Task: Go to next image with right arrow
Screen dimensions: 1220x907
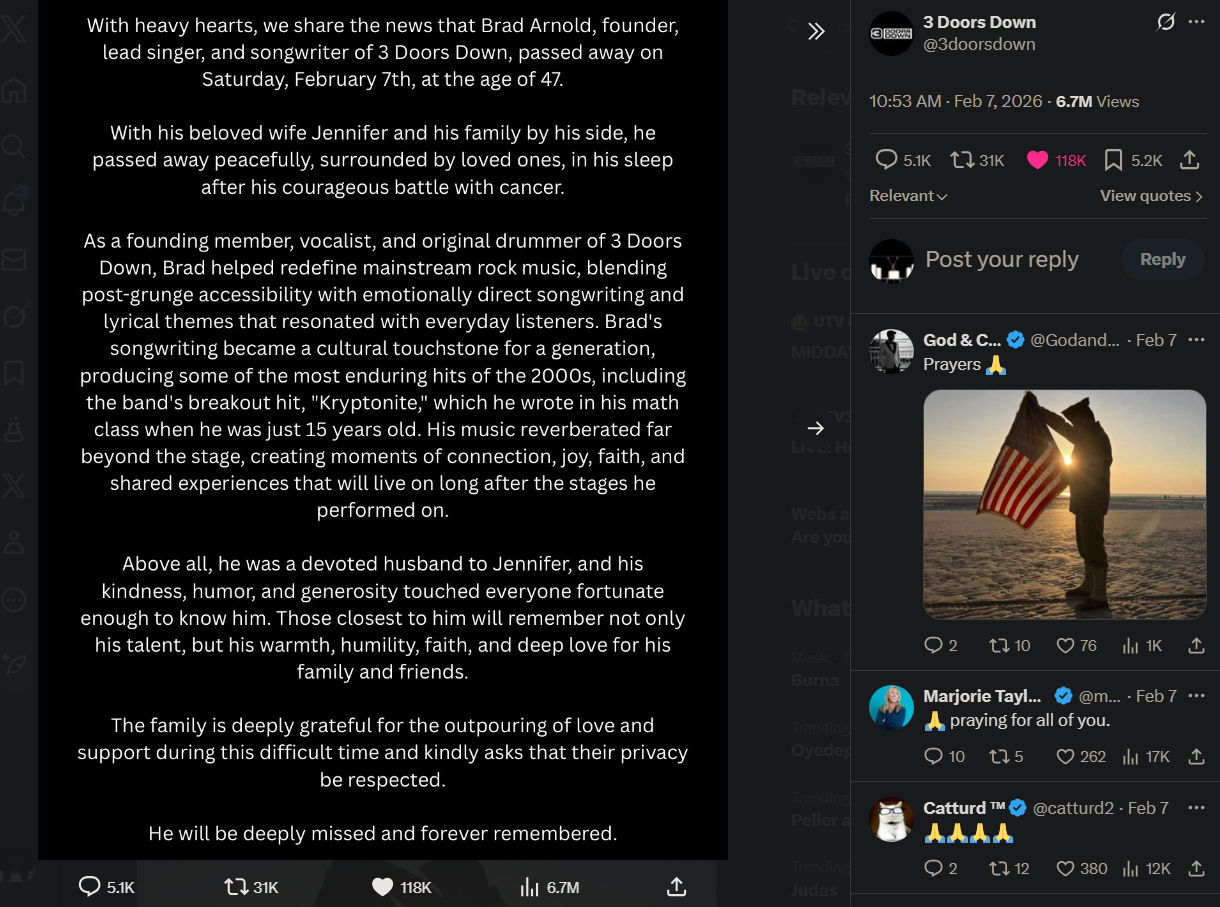Action: (x=816, y=428)
